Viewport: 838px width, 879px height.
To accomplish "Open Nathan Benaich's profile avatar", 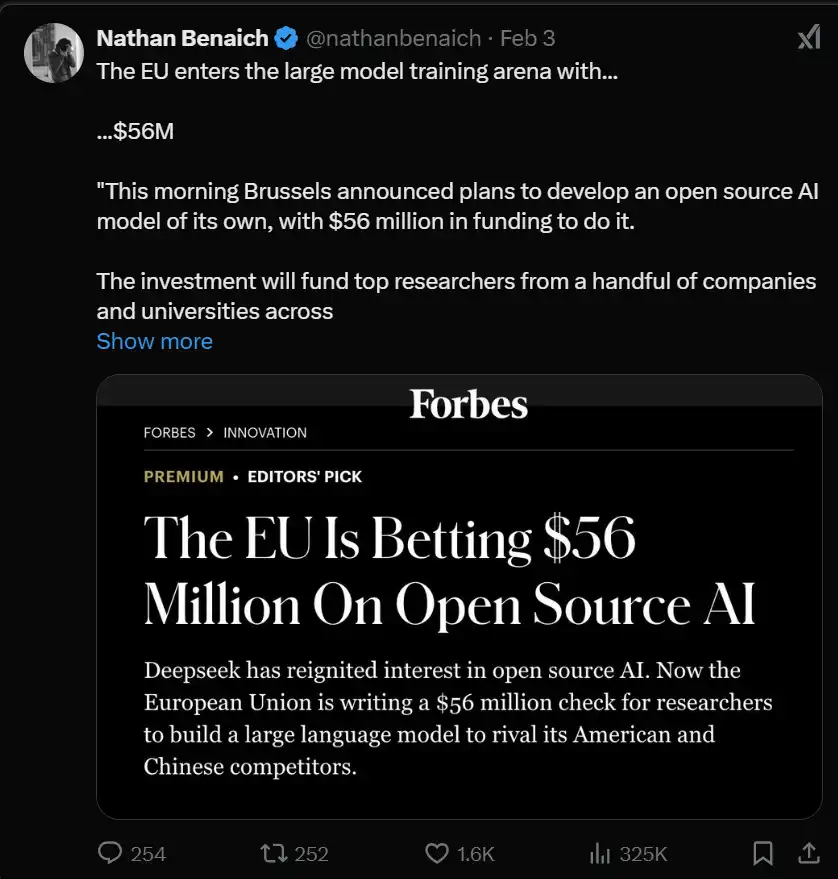I will point(53,53).
